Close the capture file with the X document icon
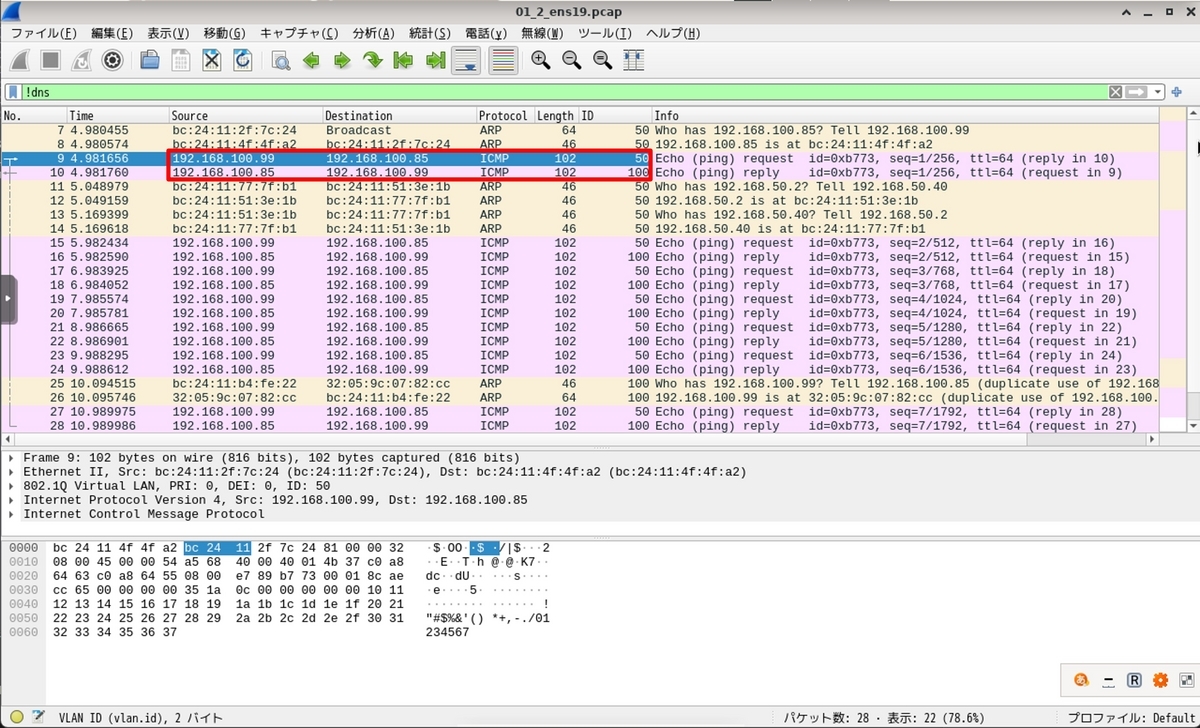The image size is (1200, 728). click(x=212, y=60)
